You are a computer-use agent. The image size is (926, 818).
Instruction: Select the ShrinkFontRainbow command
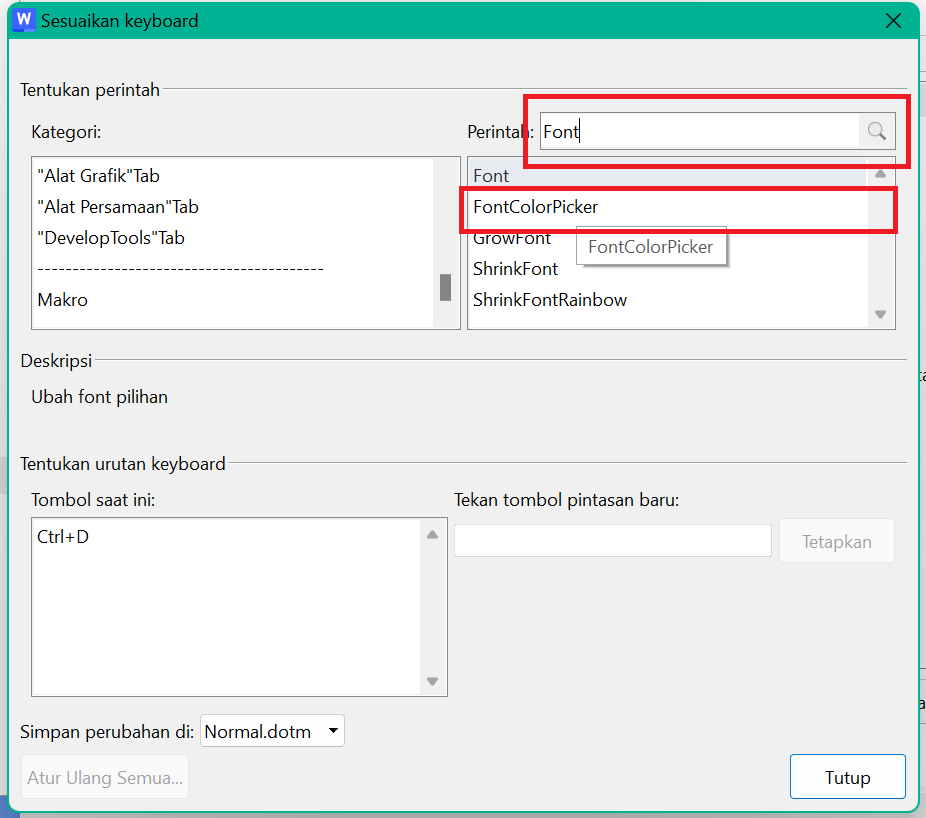(548, 299)
